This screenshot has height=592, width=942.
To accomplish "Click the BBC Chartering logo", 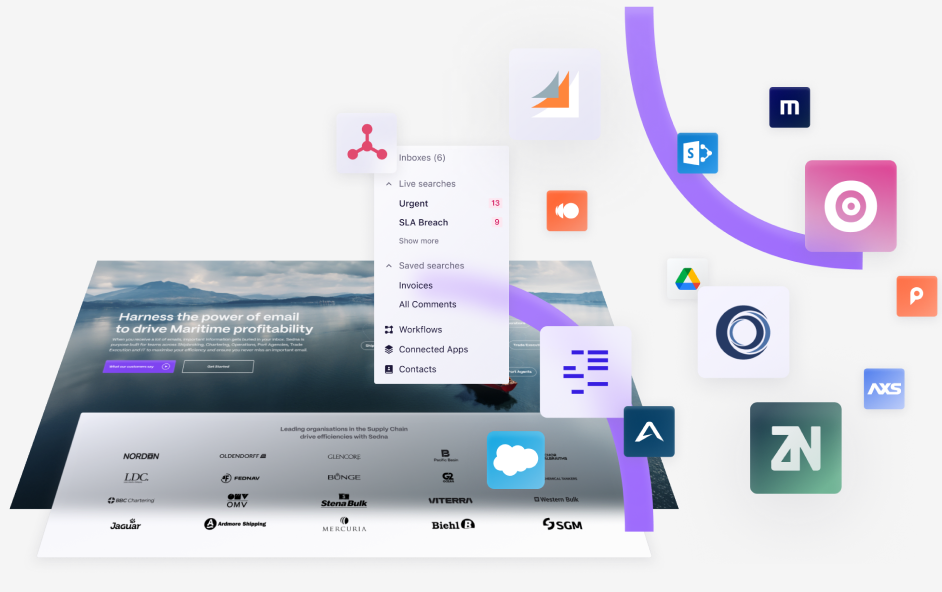I will [131, 500].
